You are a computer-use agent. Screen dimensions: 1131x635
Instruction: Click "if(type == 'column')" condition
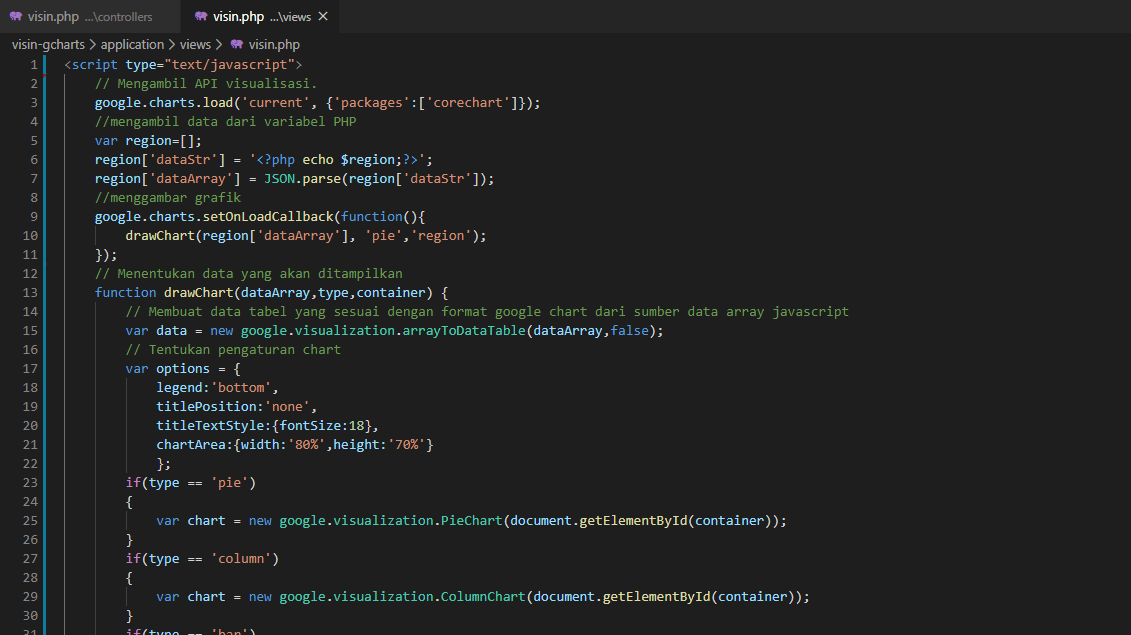[x=202, y=559]
